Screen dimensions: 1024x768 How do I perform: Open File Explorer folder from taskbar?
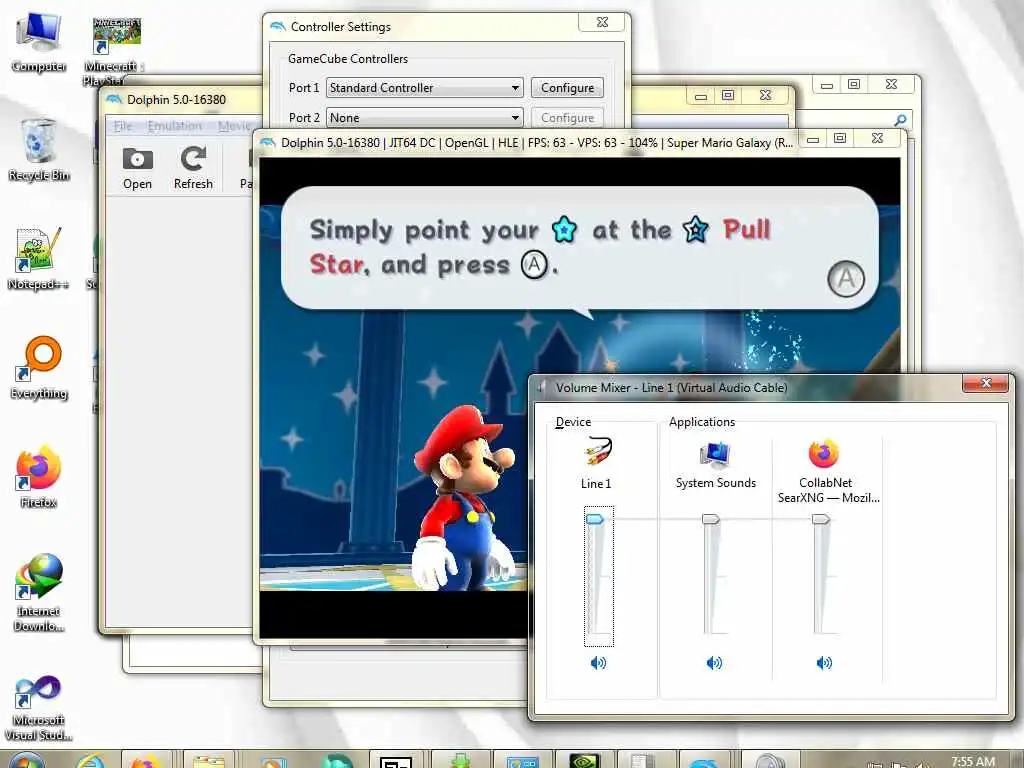[208, 761]
